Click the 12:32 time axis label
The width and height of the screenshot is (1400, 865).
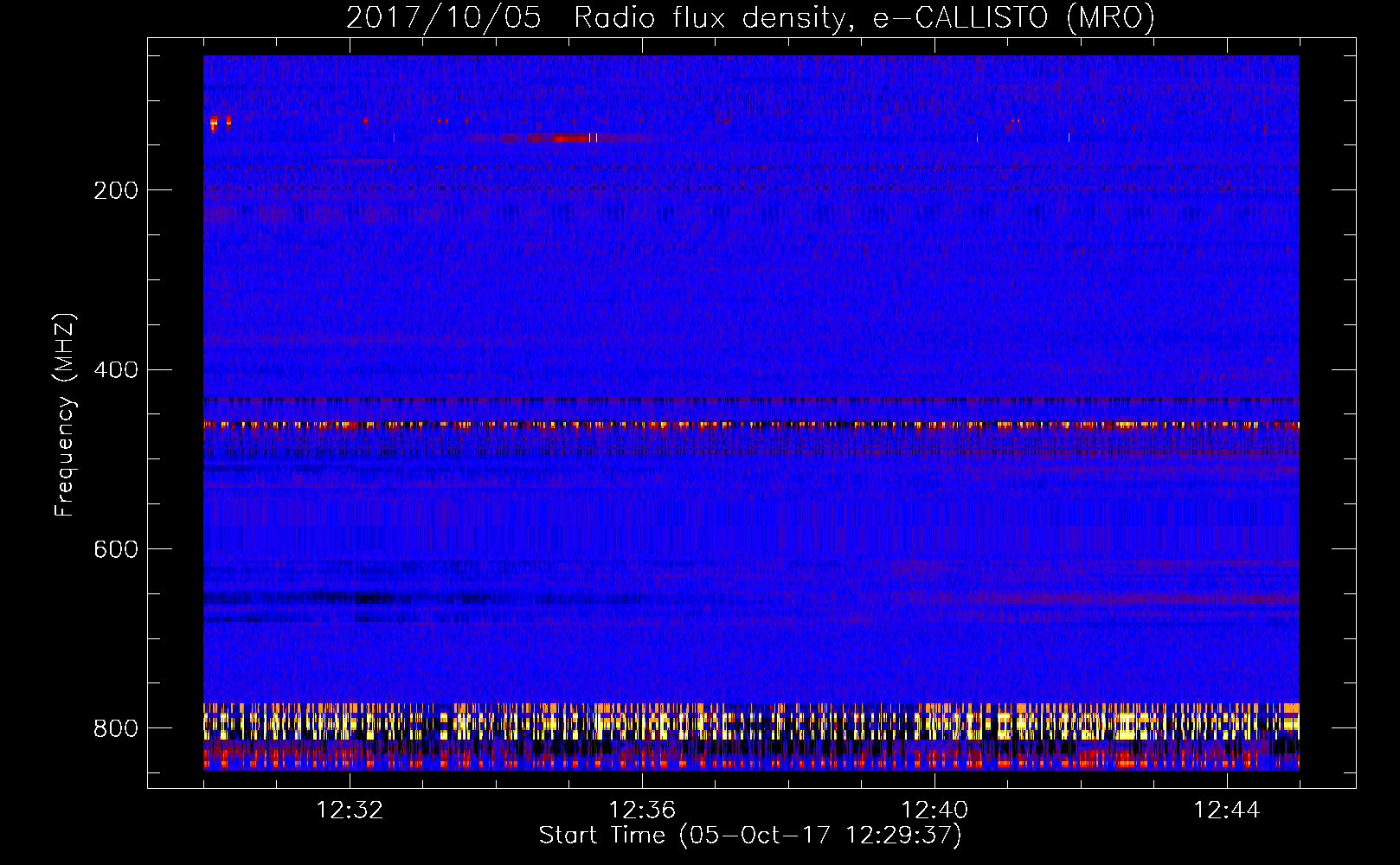[x=350, y=811]
